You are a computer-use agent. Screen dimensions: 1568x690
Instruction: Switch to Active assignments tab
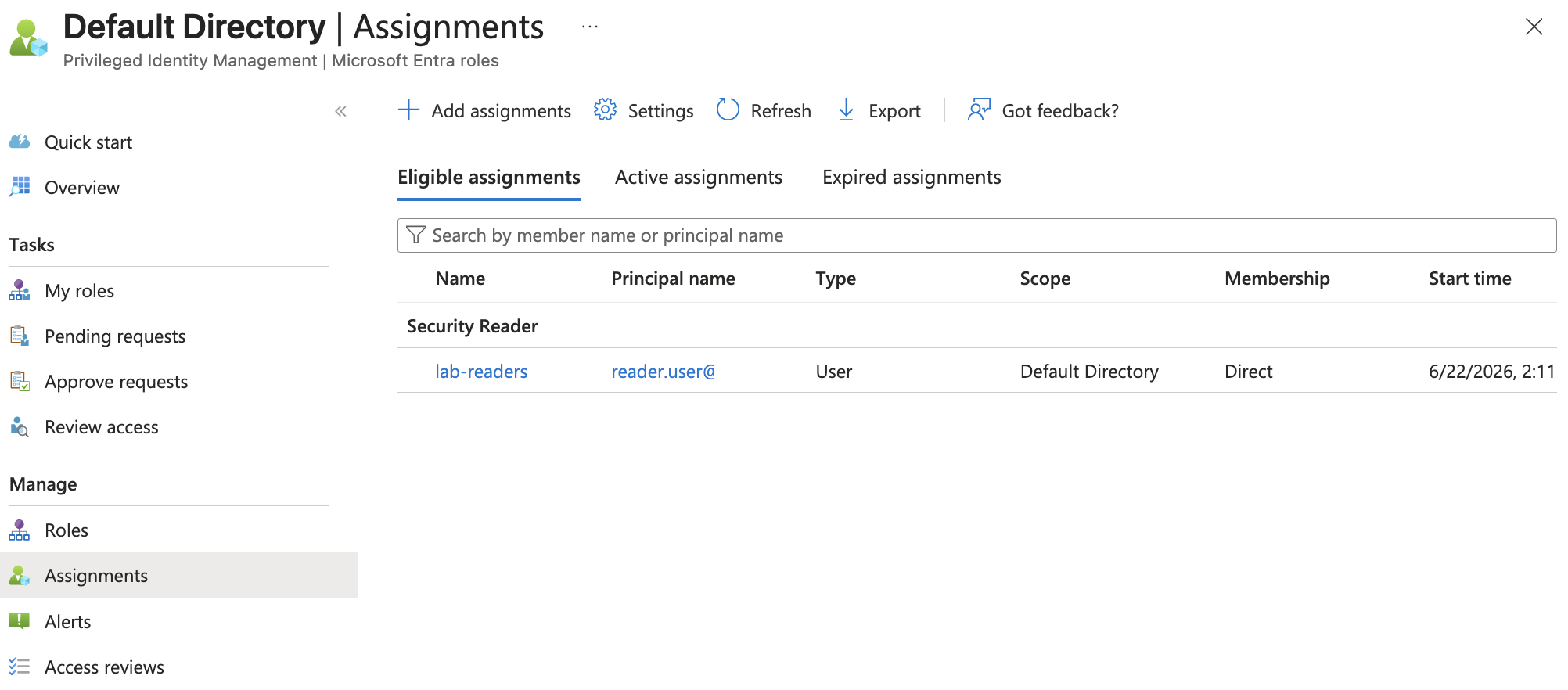coord(699,178)
